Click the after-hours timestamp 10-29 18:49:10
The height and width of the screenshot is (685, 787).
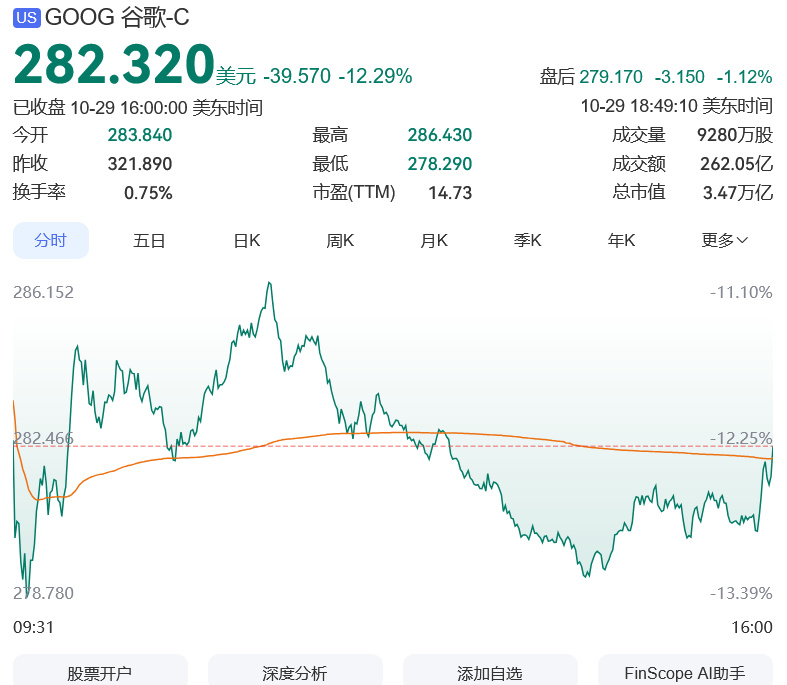click(639, 106)
